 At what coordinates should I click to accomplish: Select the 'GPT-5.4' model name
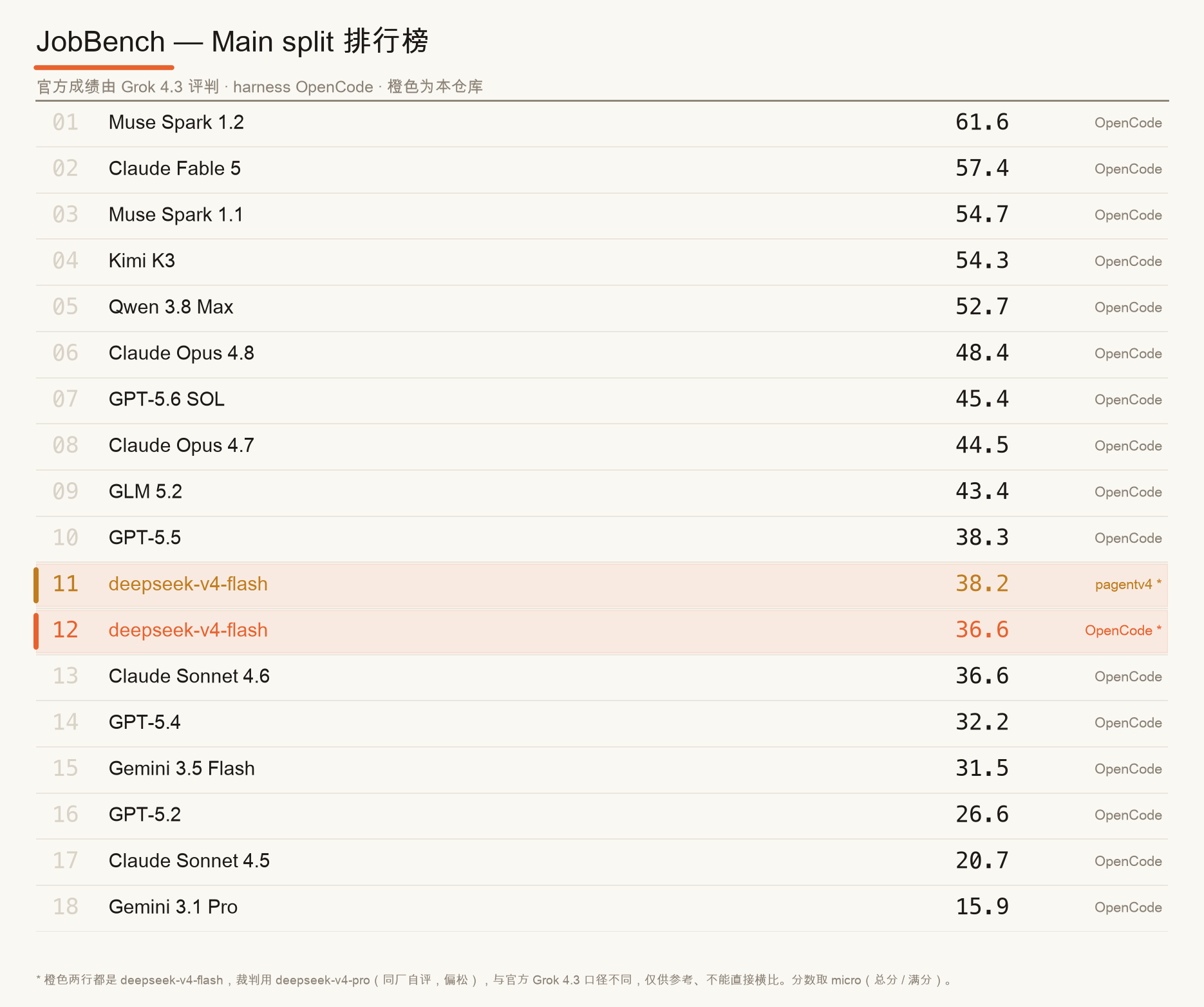145,722
